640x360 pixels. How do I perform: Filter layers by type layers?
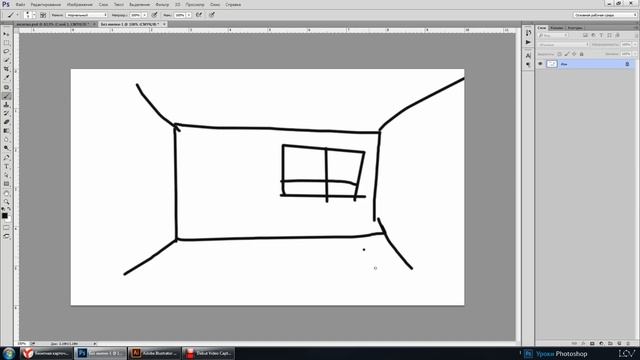coord(601,36)
